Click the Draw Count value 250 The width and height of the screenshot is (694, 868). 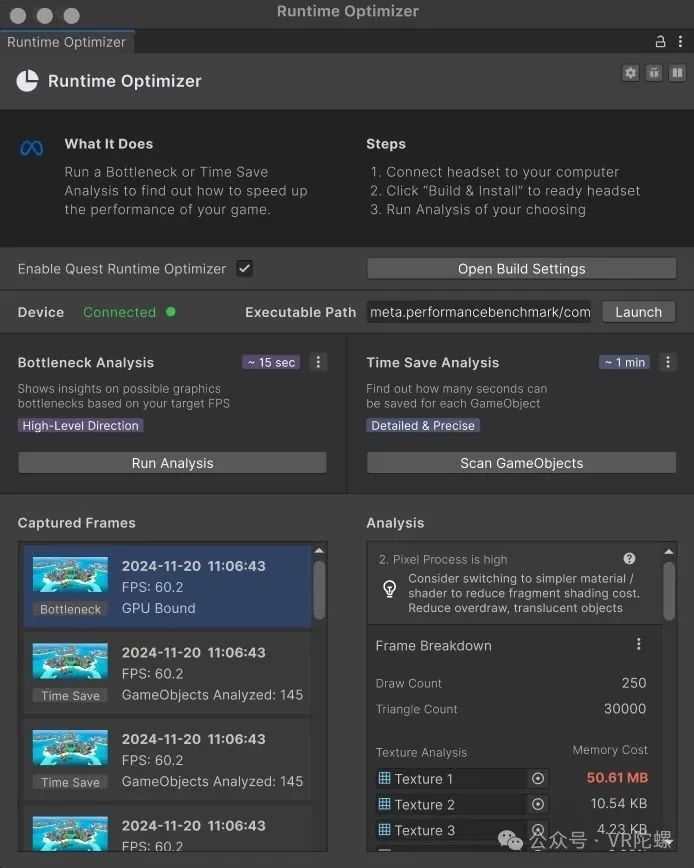coord(634,683)
